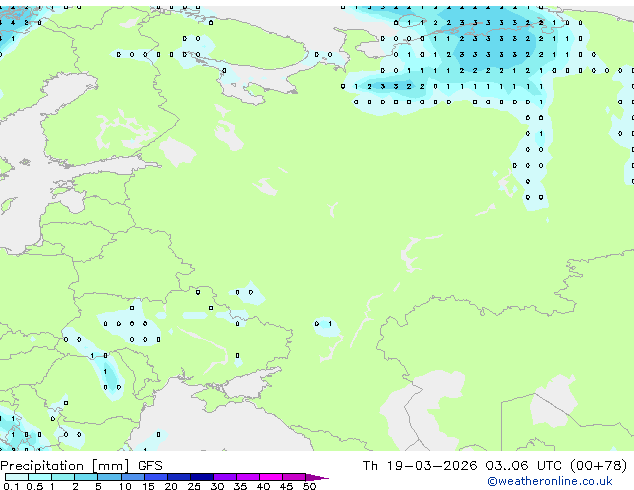Image resolution: width=634 pixels, height=490 pixels.
Task: Click the '[mm]' unit label
Action: click(111, 466)
